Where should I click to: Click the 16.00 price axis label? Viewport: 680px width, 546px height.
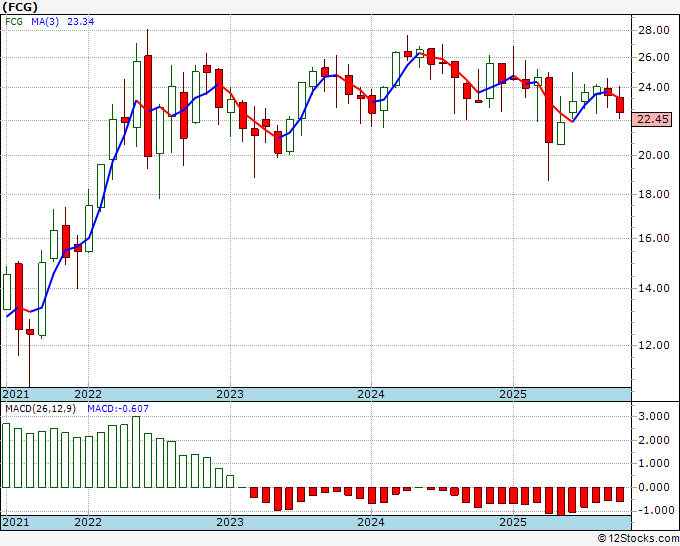[x=654, y=238]
